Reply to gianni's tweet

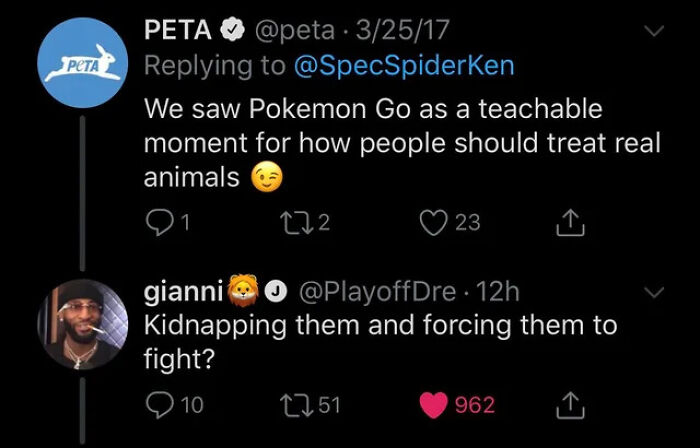pyautogui.click(x=158, y=404)
